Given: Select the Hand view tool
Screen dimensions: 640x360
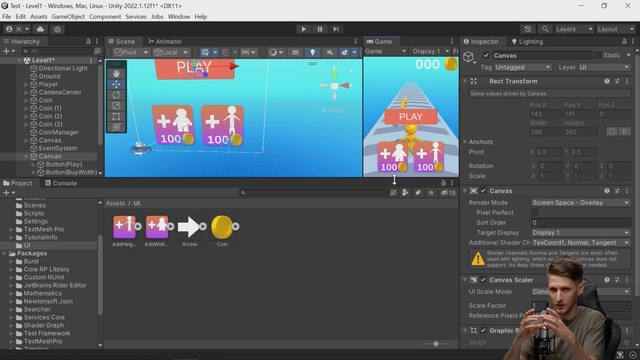Looking at the screenshot, I should 116,73.
